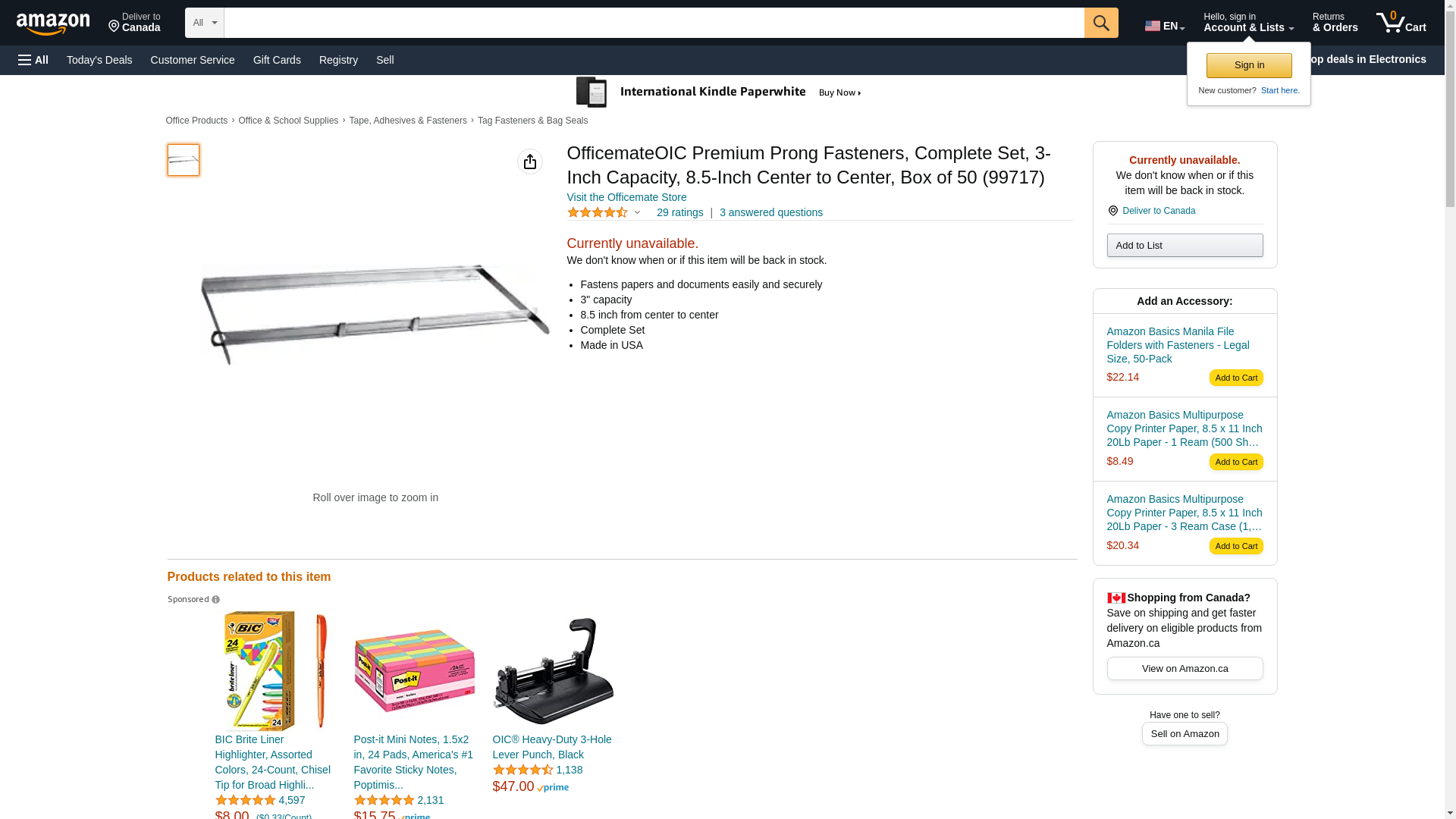Click the Sponsored info icon
This screenshot has width=1456, height=819.
(x=216, y=600)
